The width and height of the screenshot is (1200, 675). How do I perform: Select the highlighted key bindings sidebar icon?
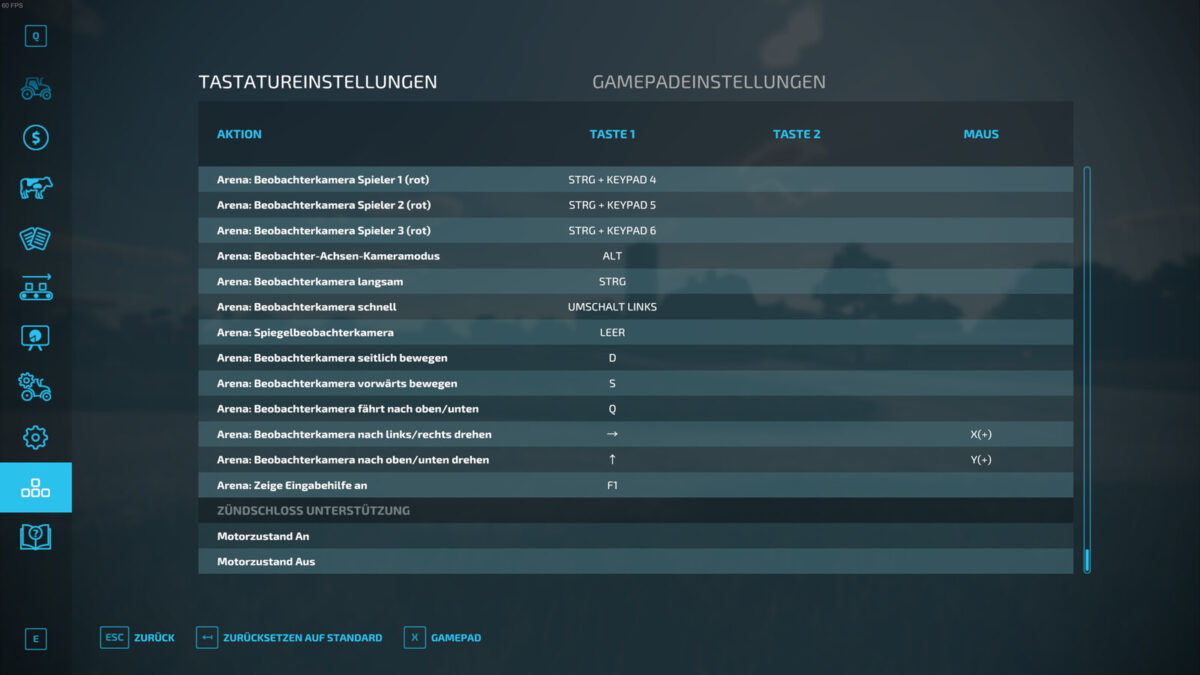pyautogui.click(x=36, y=488)
